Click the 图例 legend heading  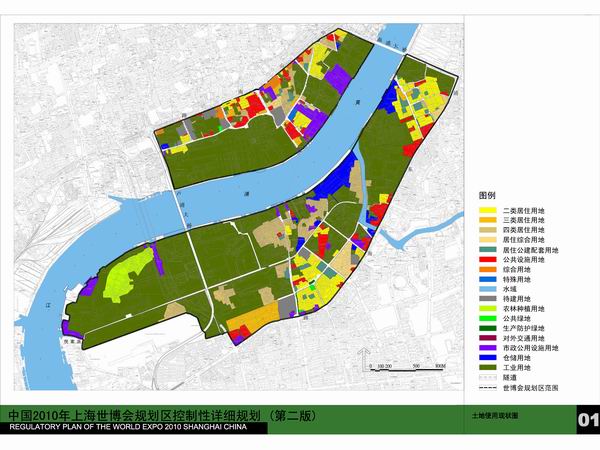point(487,197)
